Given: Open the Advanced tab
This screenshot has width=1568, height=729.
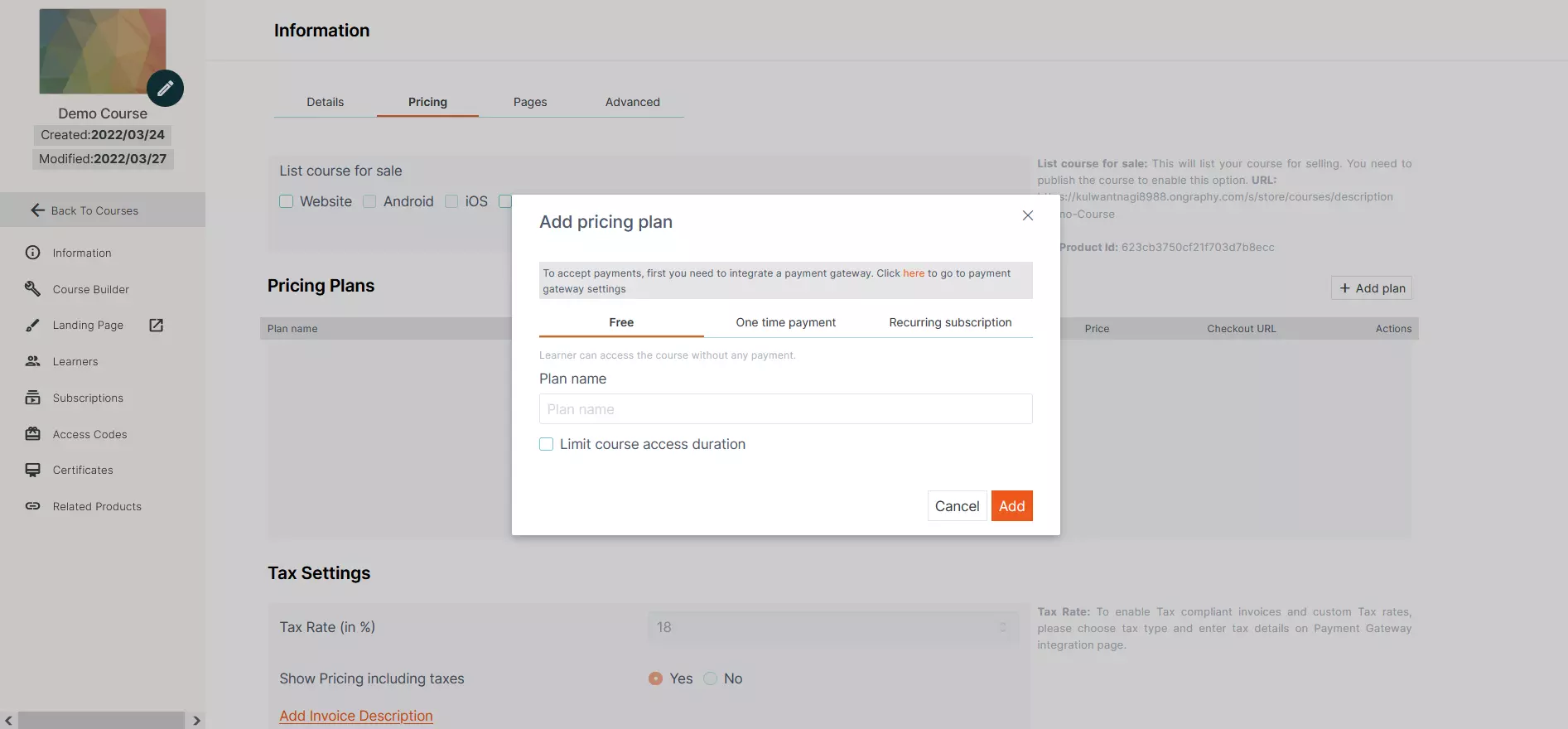Looking at the screenshot, I should point(633,102).
